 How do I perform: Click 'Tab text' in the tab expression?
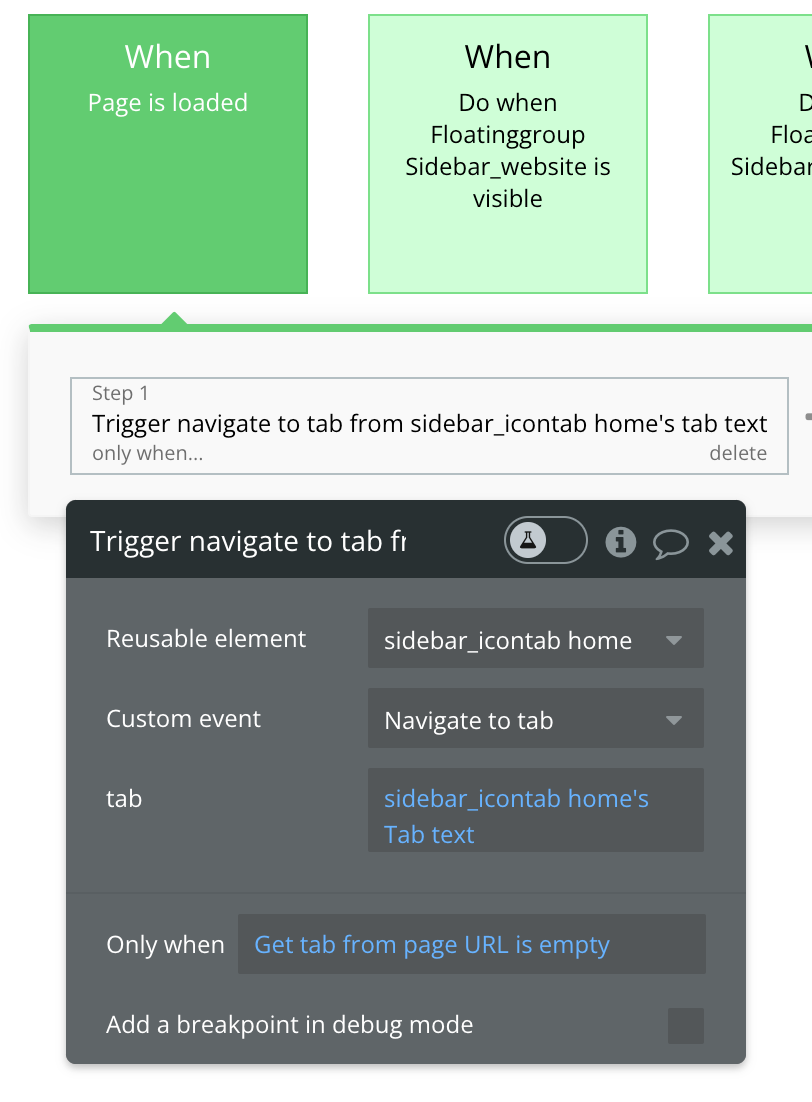click(x=429, y=835)
